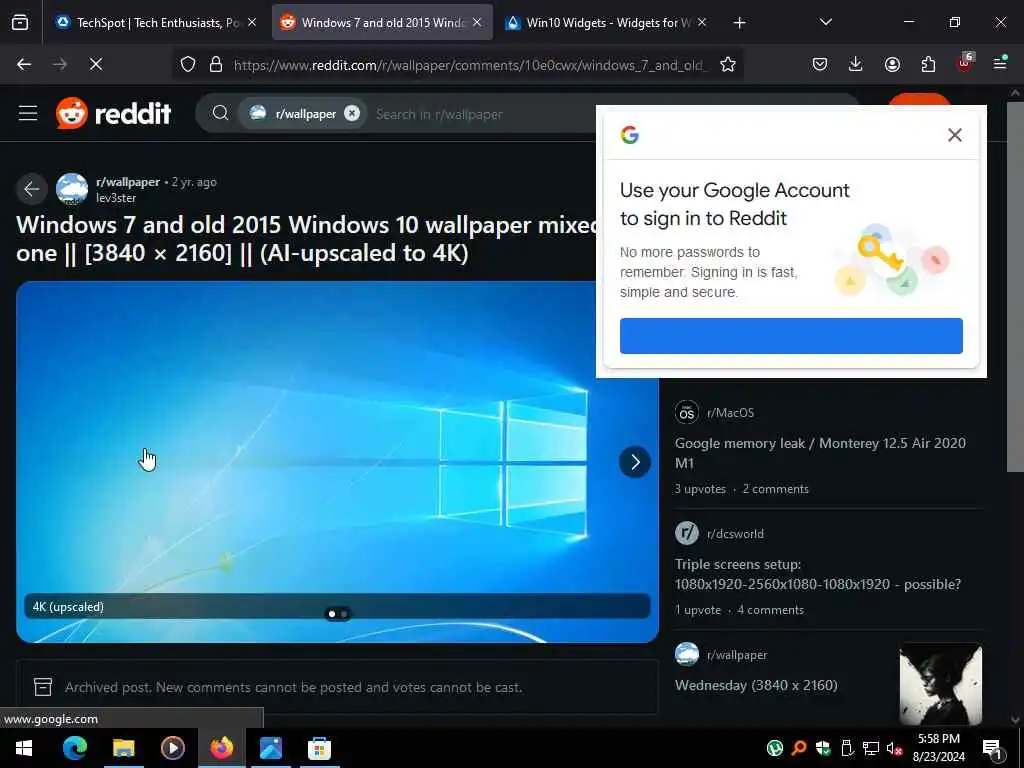This screenshot has width=1024, height=768.
Task: Close the Google sign-in popup
Action: [955, 135]
